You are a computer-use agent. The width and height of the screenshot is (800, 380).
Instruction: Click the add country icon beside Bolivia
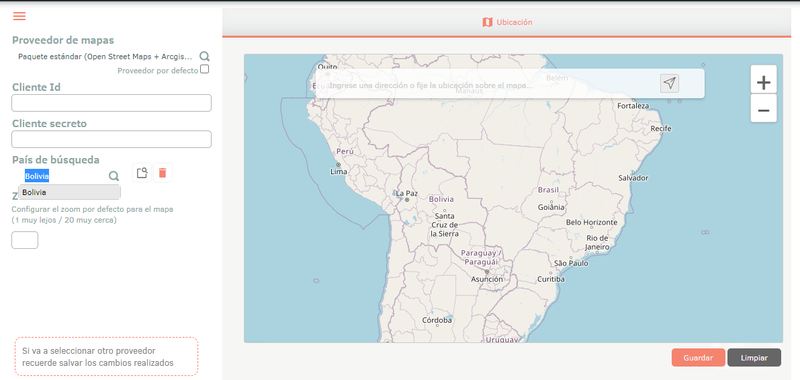point(142,172)
